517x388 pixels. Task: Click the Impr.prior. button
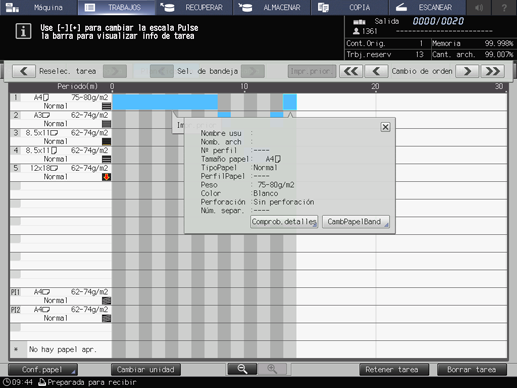[312, 71]
